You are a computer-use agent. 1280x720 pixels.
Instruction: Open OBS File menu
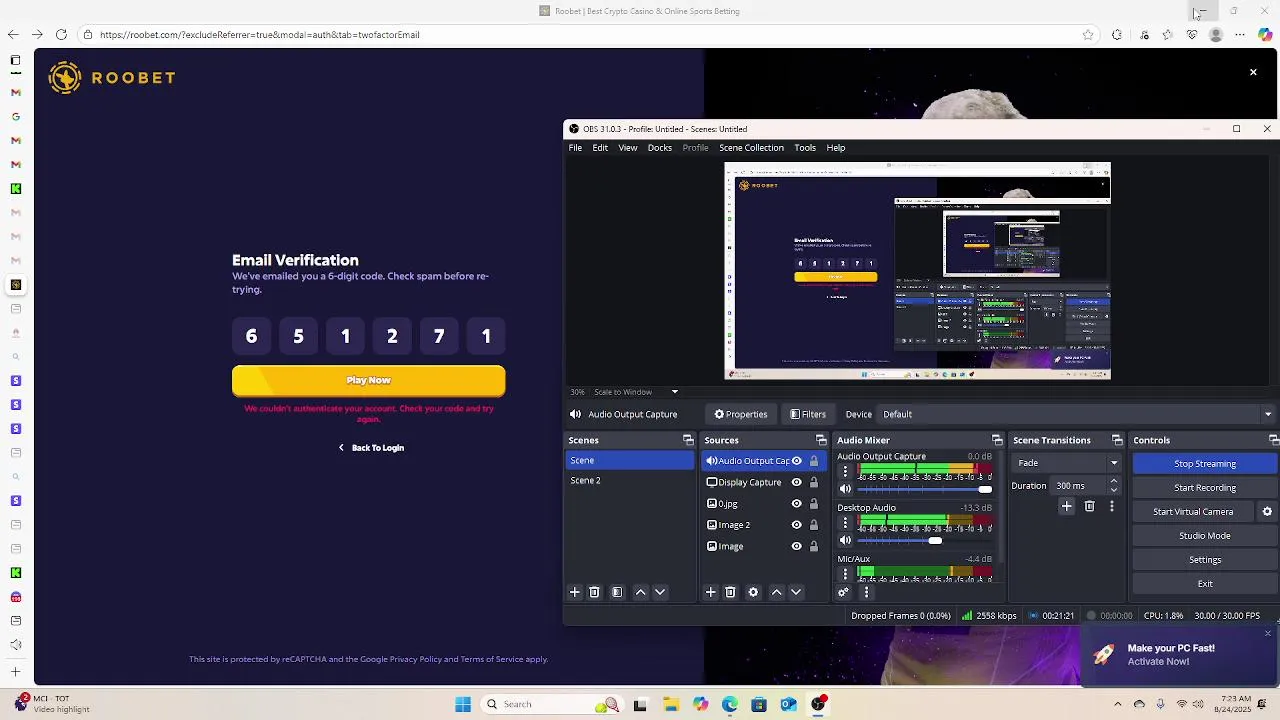tap(575, 147)
